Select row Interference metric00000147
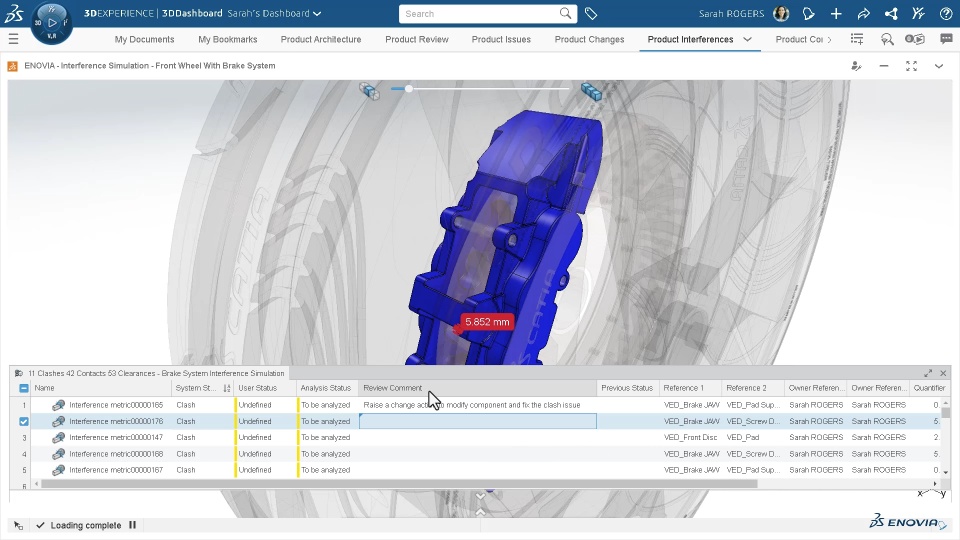Screen dimensions: 960x540 (x=116, y=438)
